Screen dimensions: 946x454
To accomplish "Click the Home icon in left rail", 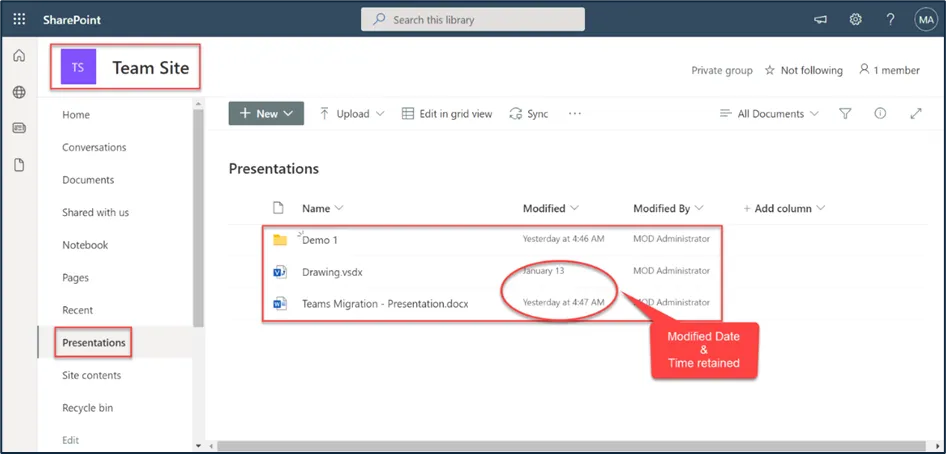I will point(19,56).
